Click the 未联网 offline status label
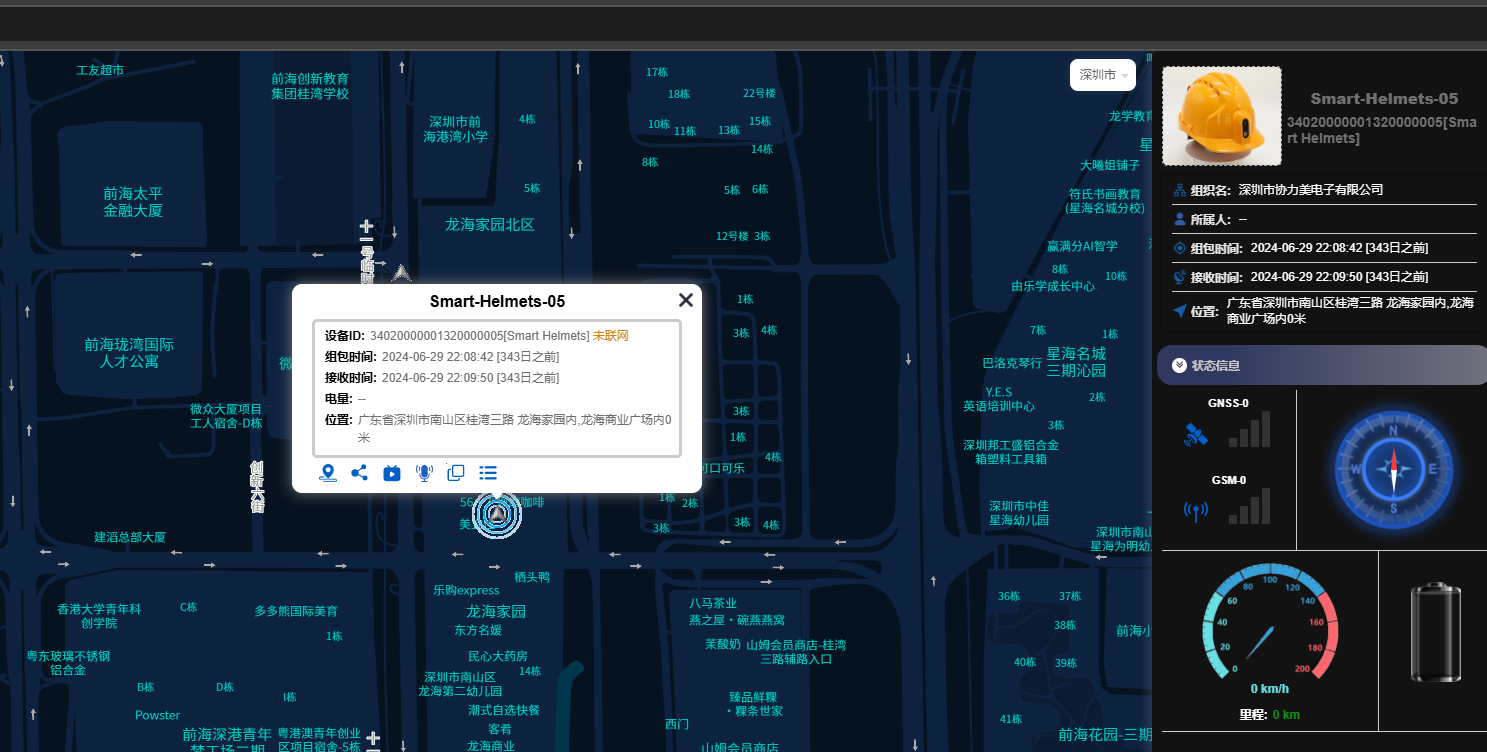Screen dimensions: 1487x752 610,336
